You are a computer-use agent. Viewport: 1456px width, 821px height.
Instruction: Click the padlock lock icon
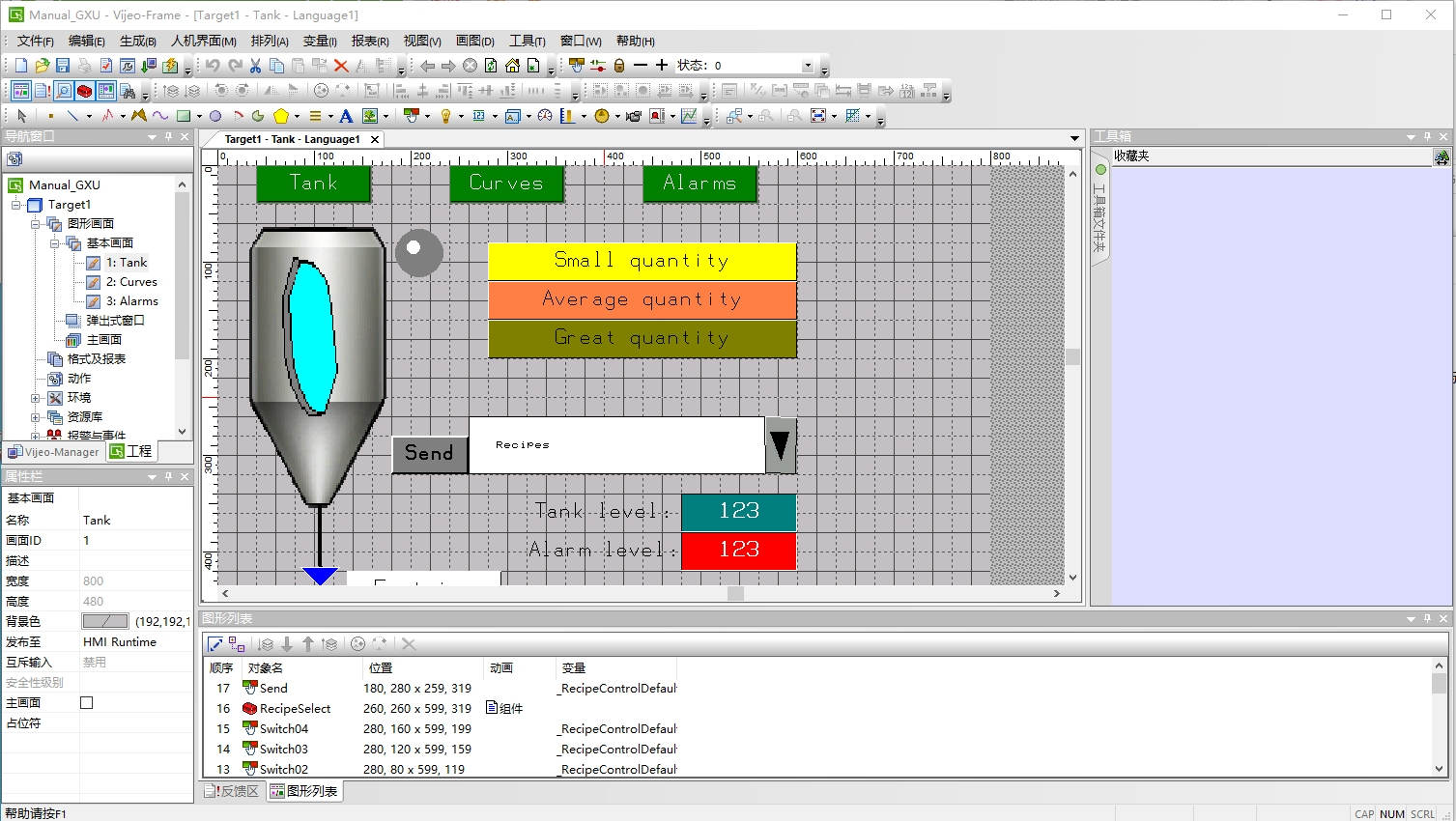[x=619, y=66]
